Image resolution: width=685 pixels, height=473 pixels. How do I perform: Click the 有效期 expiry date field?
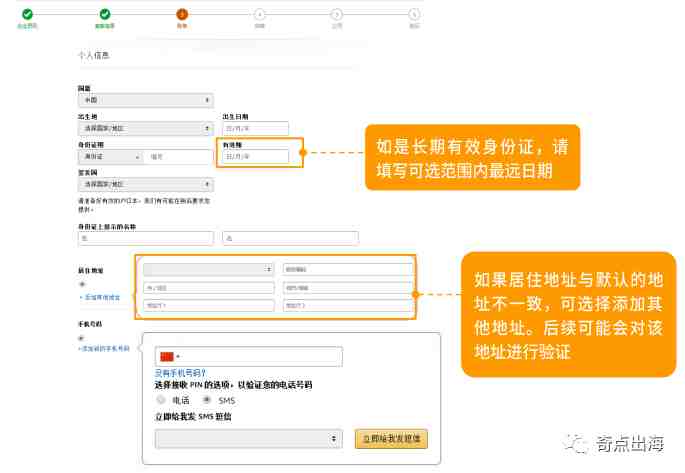pos(256,156)
